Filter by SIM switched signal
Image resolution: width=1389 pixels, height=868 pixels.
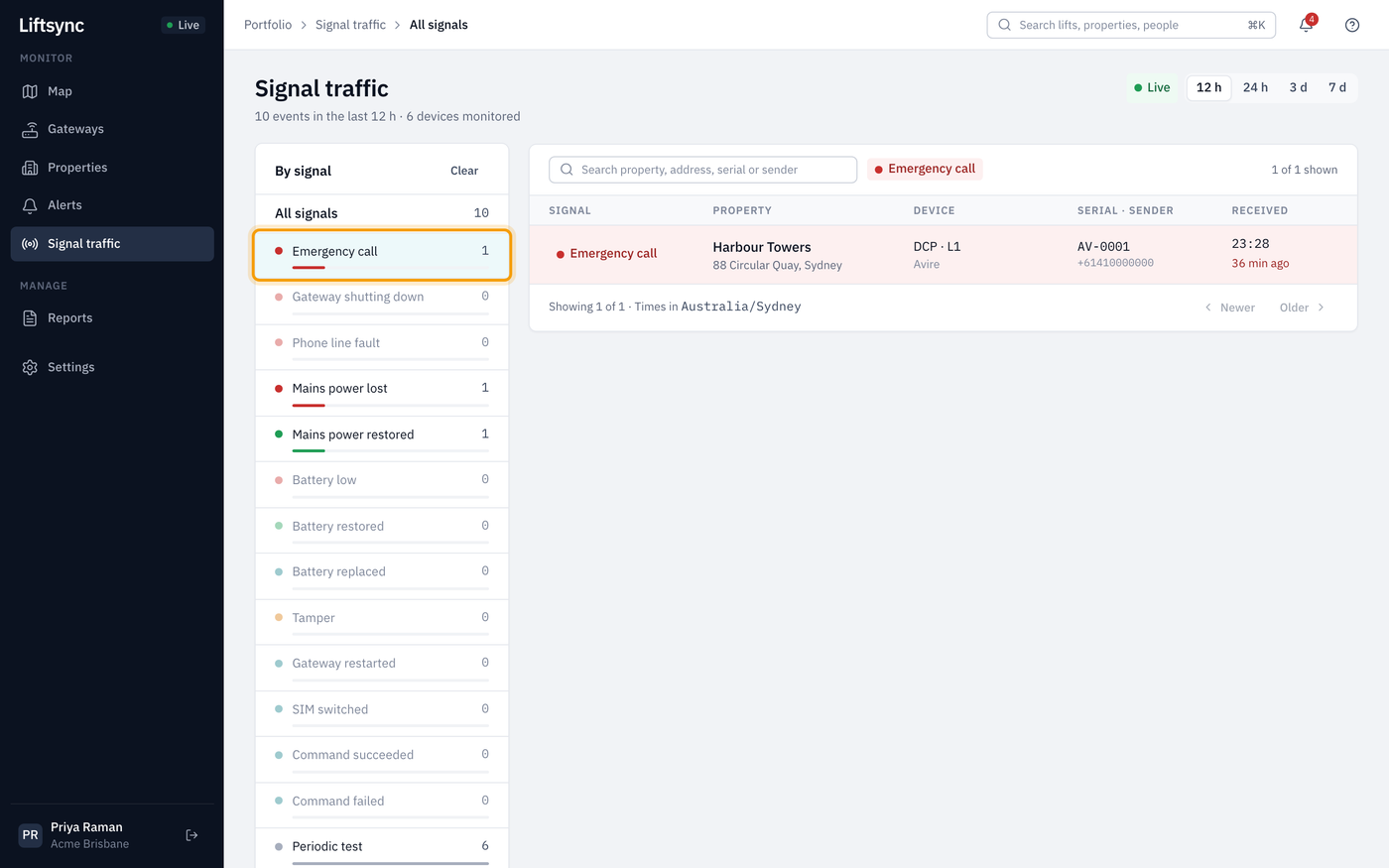pyautogui.click(x=382, y=713)
